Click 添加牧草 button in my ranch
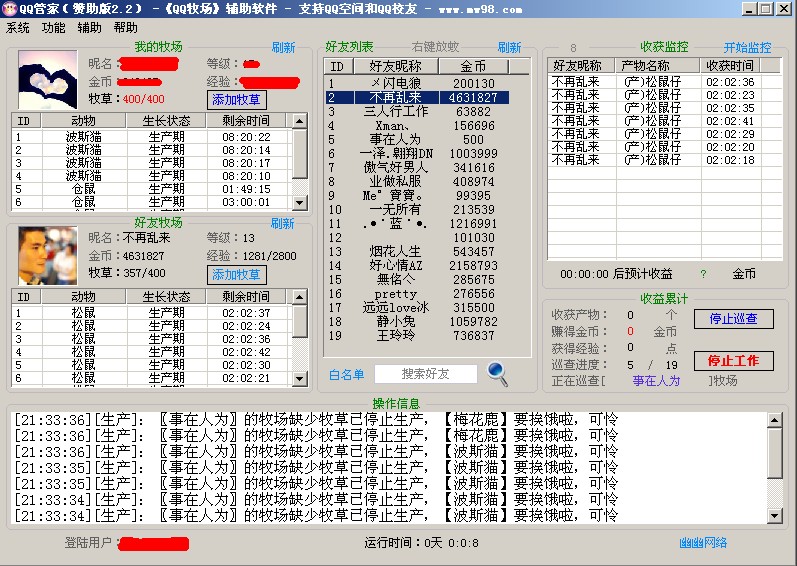Screen dimensions: 797x566 pos(236,100)
